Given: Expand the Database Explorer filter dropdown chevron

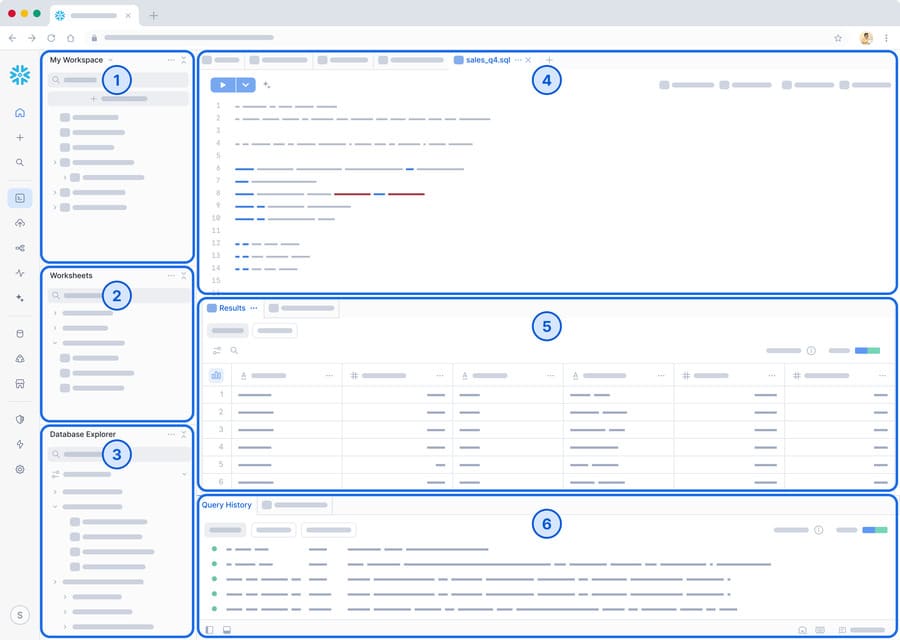Looking at the screenshot, I should [x=184, y=474].
